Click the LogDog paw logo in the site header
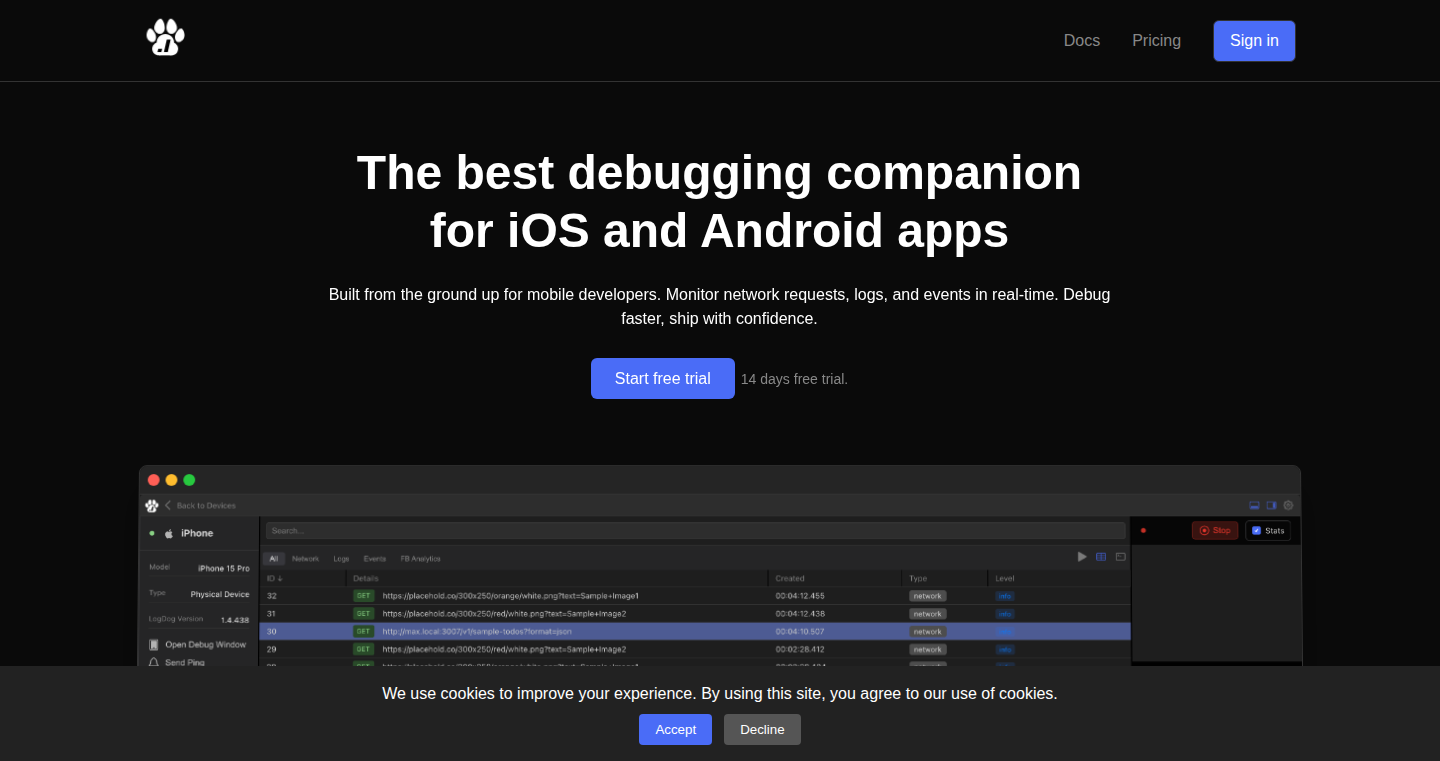1440x761 pixels. click(165, 38)
